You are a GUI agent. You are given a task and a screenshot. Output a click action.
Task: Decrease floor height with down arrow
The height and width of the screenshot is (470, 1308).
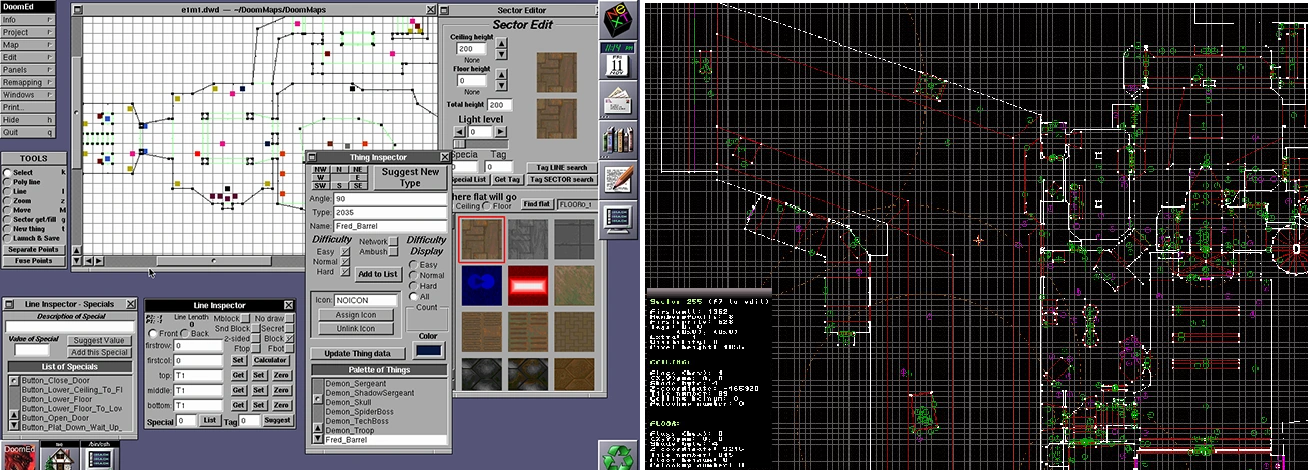click(502, 86)
